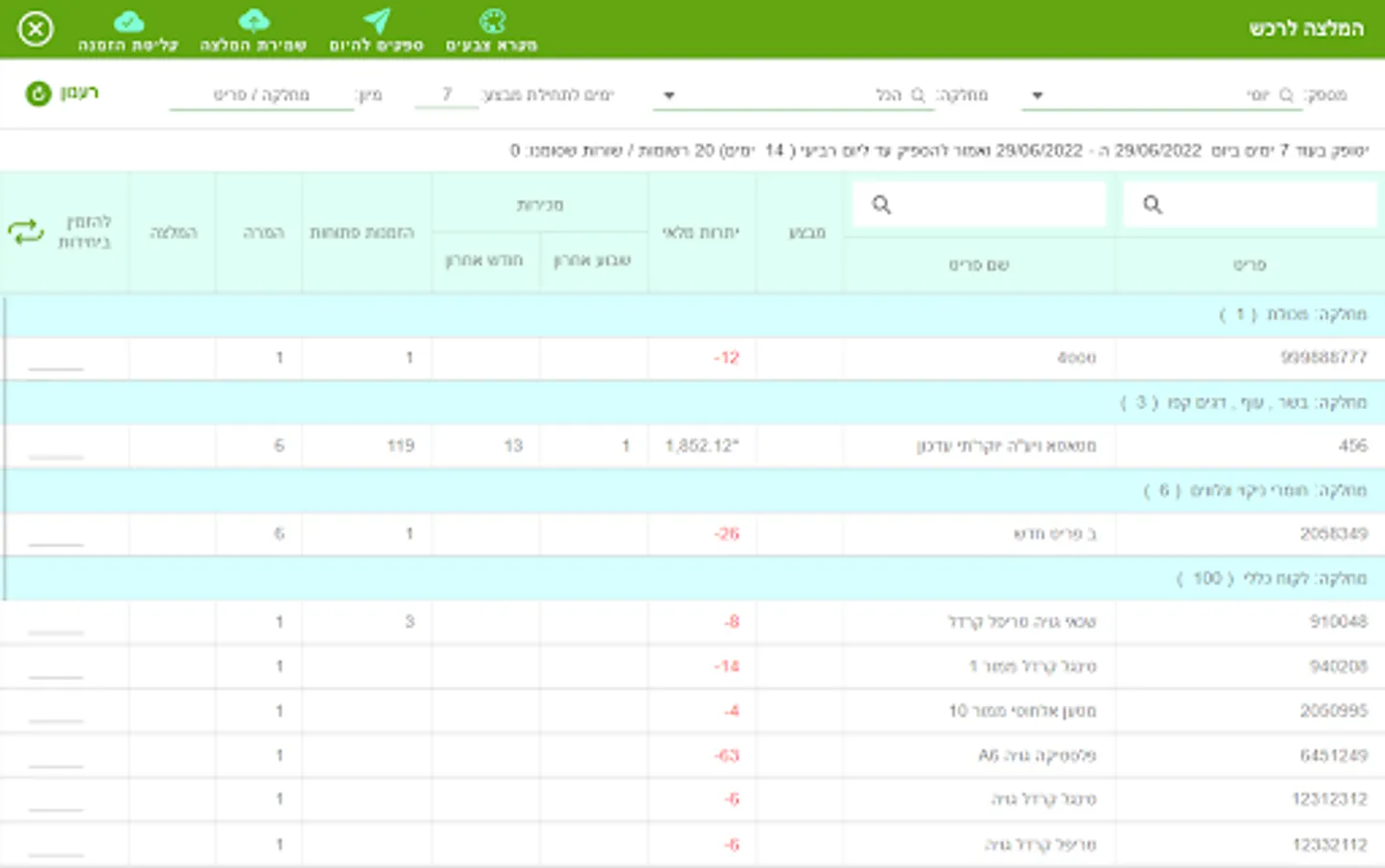Select item code 12332112

click(1330, 845)
